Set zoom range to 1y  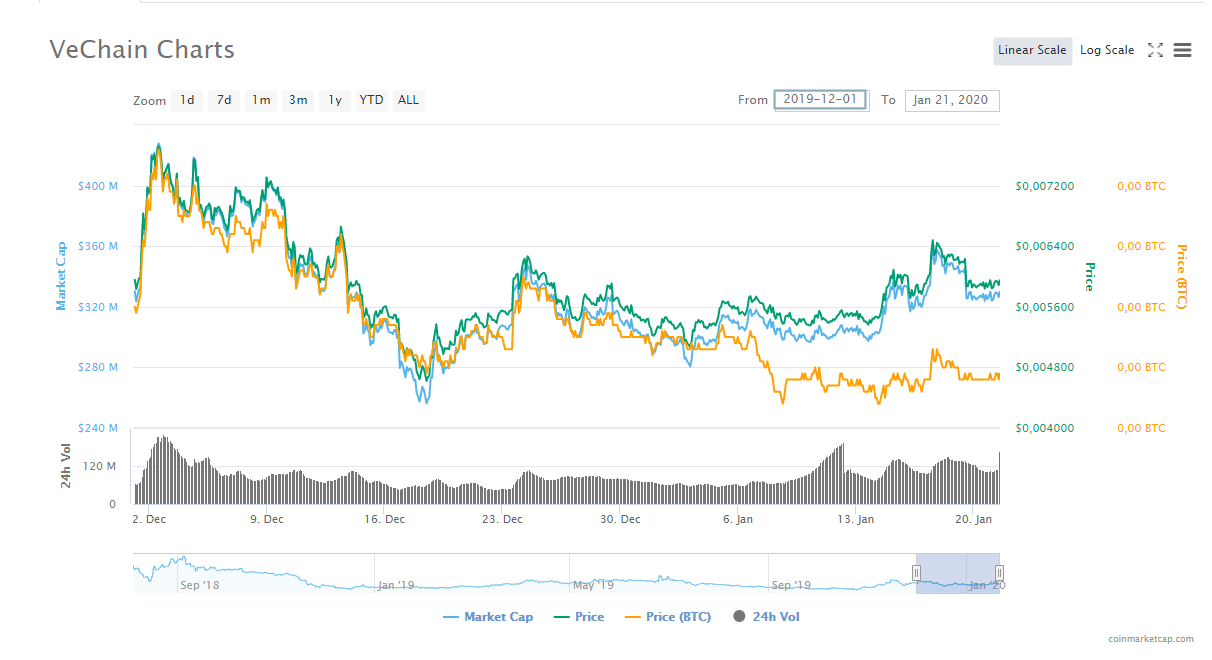pyautogui.click(x=335, y=100)
